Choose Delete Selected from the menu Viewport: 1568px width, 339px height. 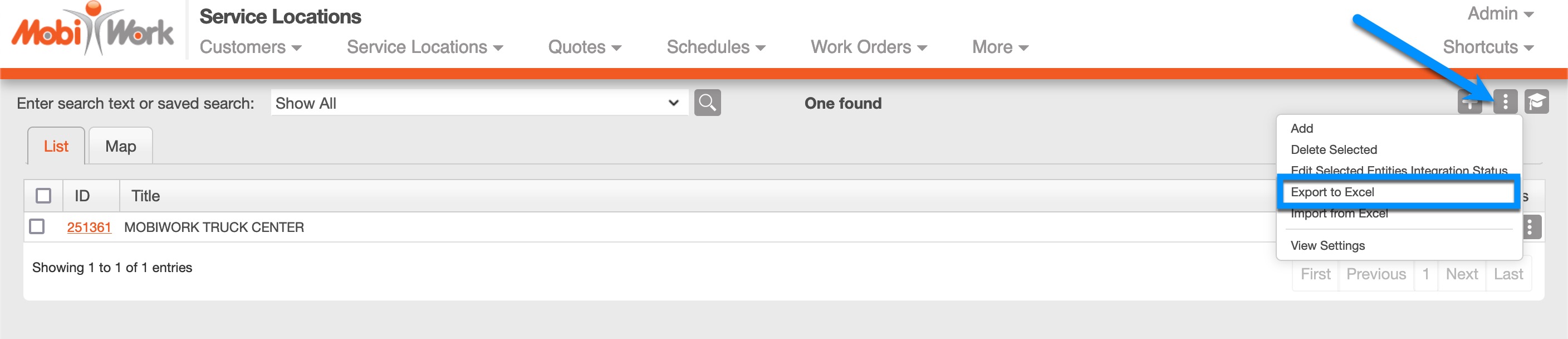click(1334, 150)
